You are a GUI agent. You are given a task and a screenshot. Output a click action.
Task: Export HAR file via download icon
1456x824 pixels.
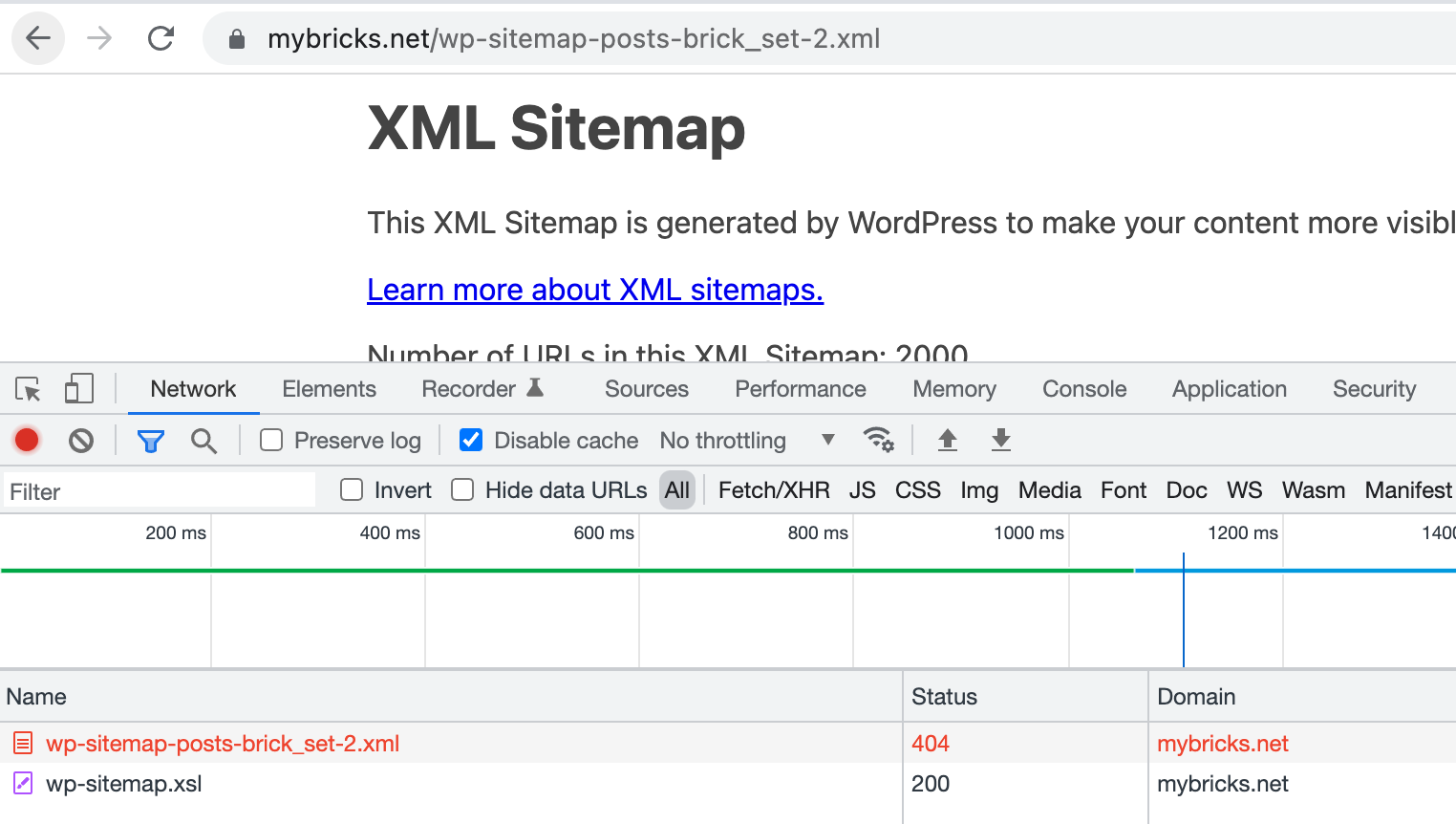(x=999, y=440)
